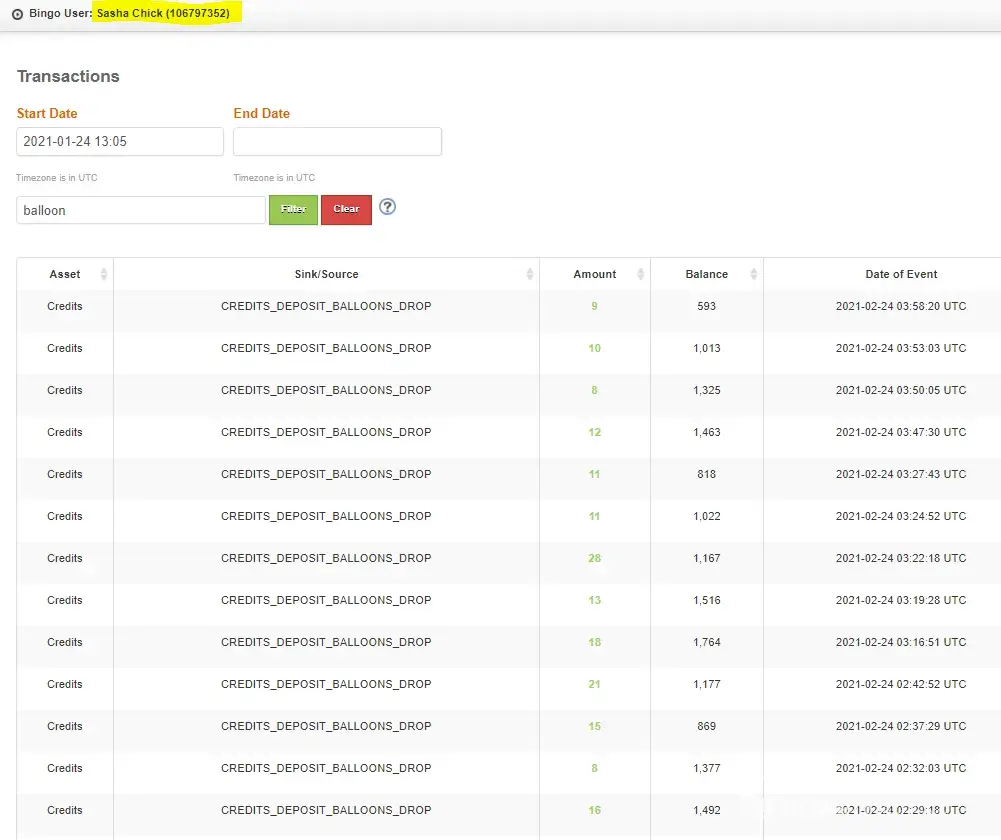Sort table by Asset column arrows

(104, 274)
